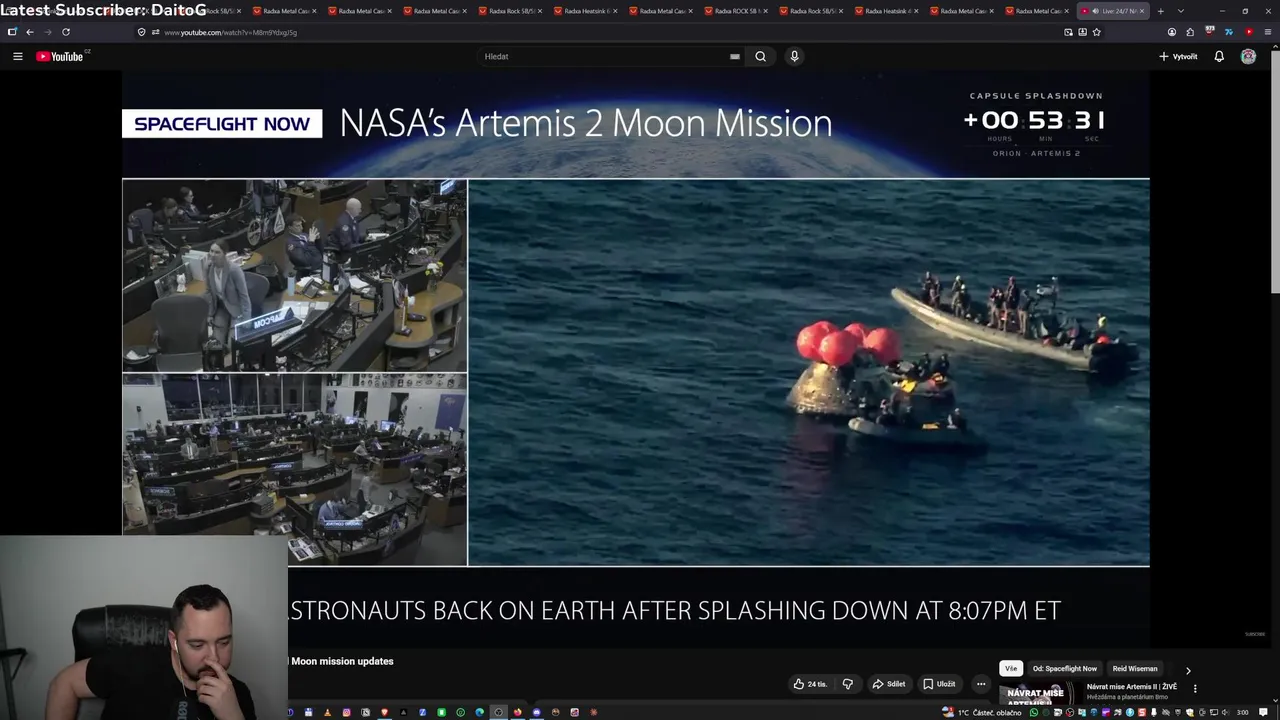
Task: Reload the page with the refresh icon
Action: click(66, 32)
